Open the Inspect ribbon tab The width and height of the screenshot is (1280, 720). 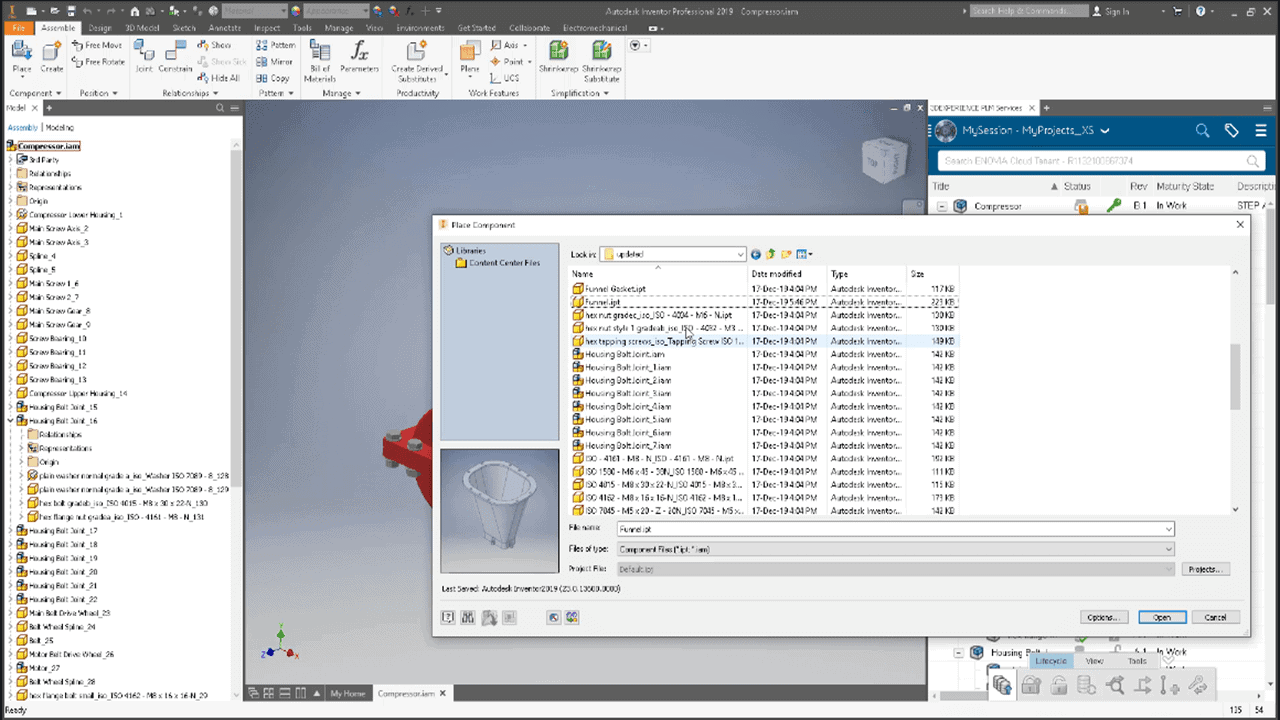267,28
